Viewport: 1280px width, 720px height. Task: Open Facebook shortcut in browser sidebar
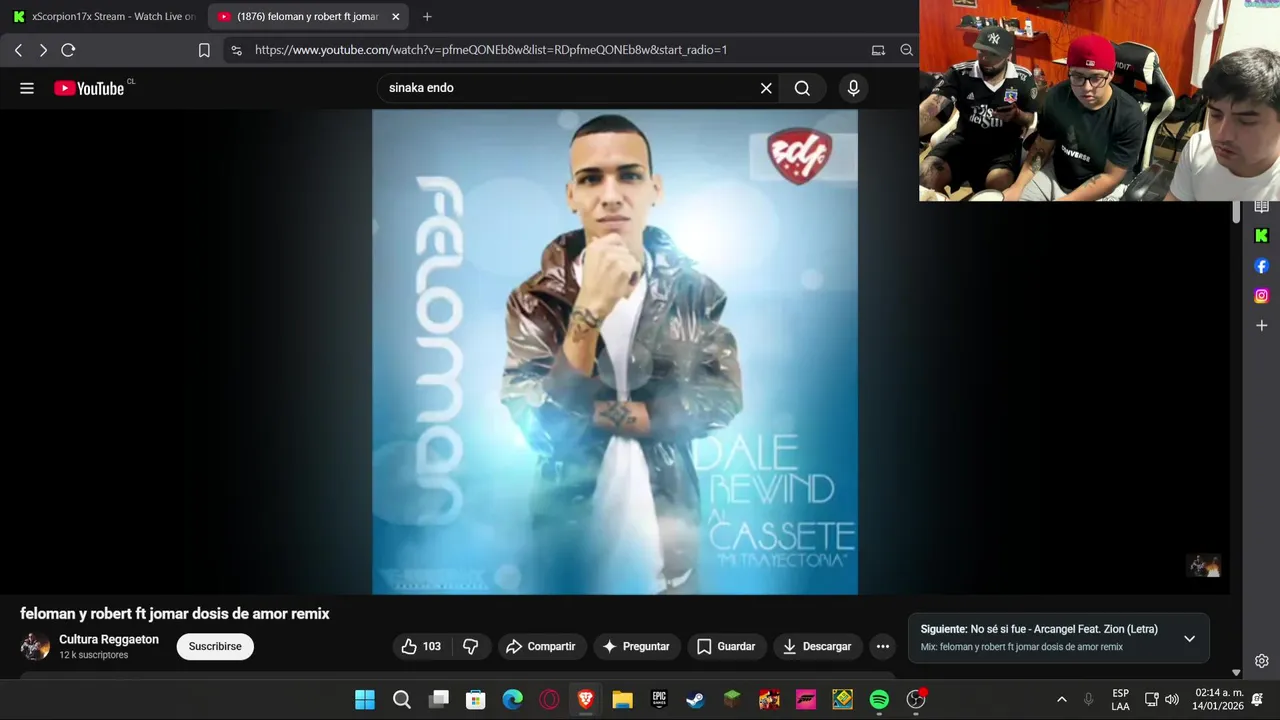tap(1261, 266)
